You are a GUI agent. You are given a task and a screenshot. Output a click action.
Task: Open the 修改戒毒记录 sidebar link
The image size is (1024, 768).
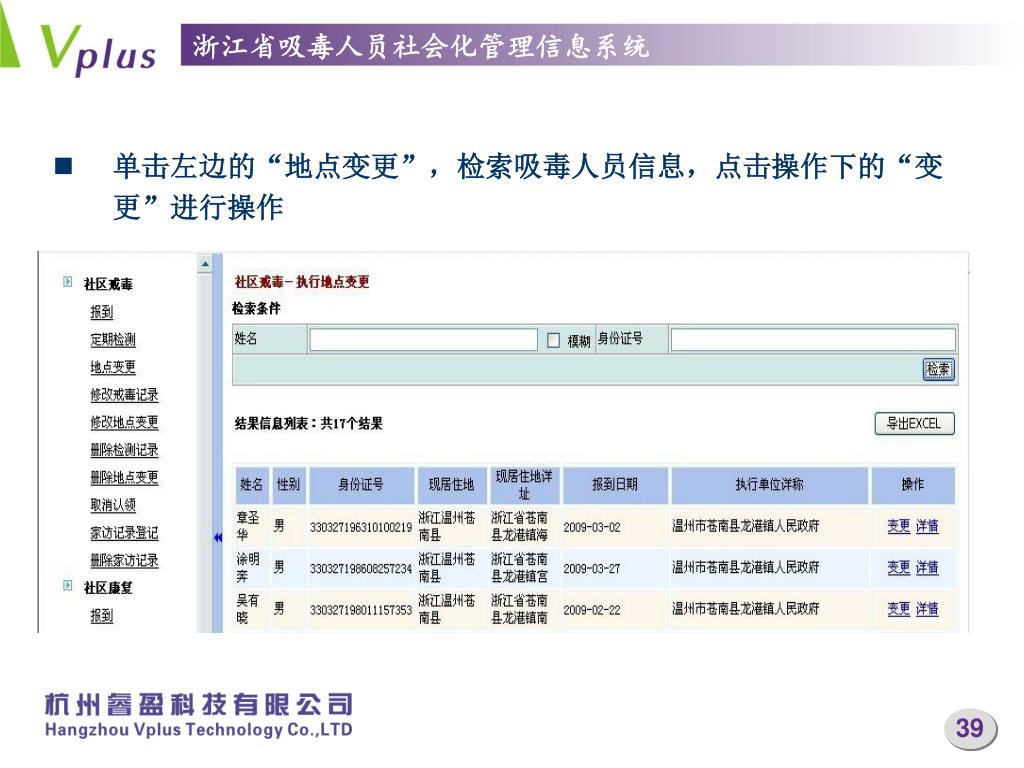click(124, 394)
